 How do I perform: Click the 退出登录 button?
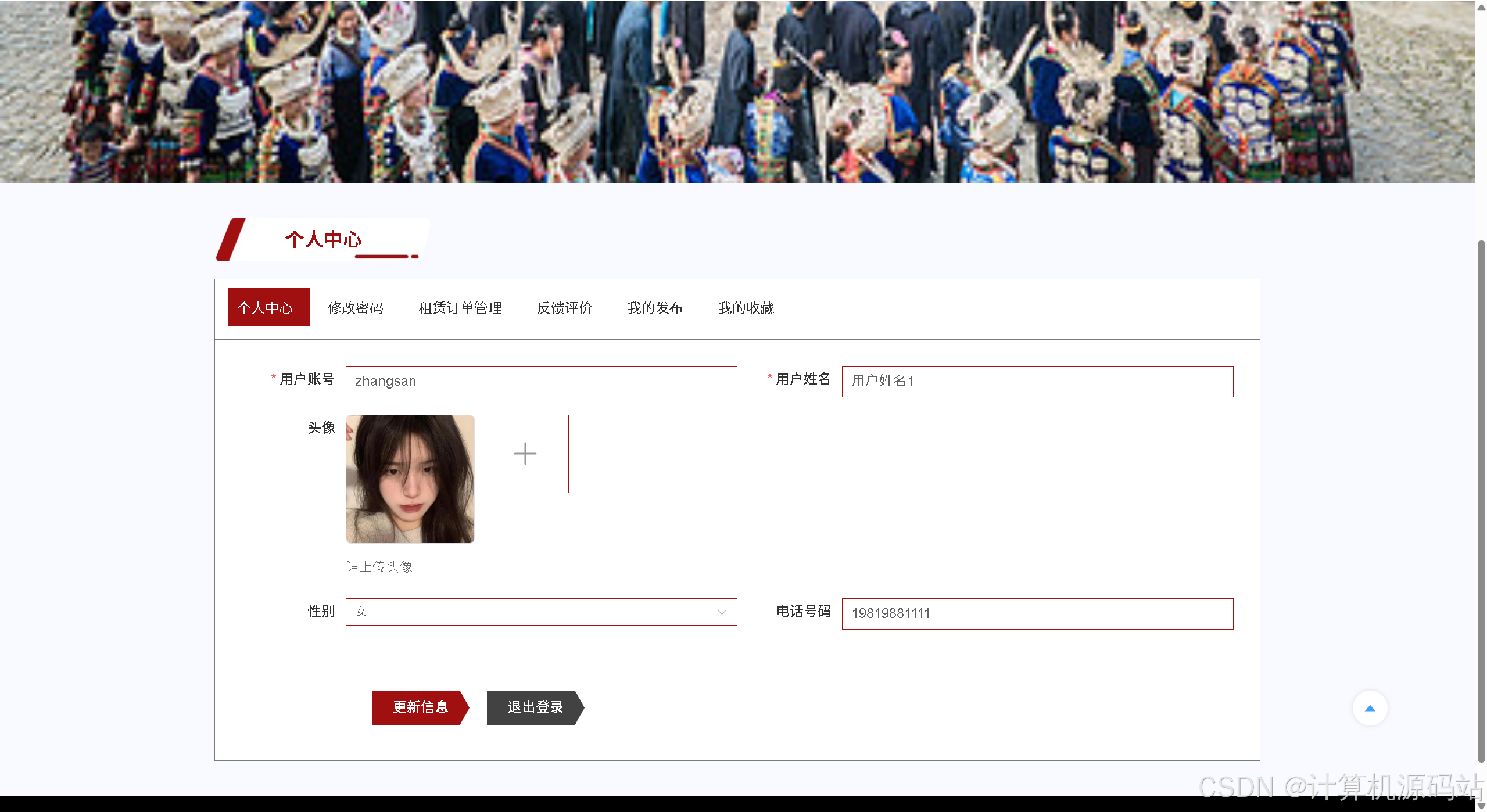535,707
